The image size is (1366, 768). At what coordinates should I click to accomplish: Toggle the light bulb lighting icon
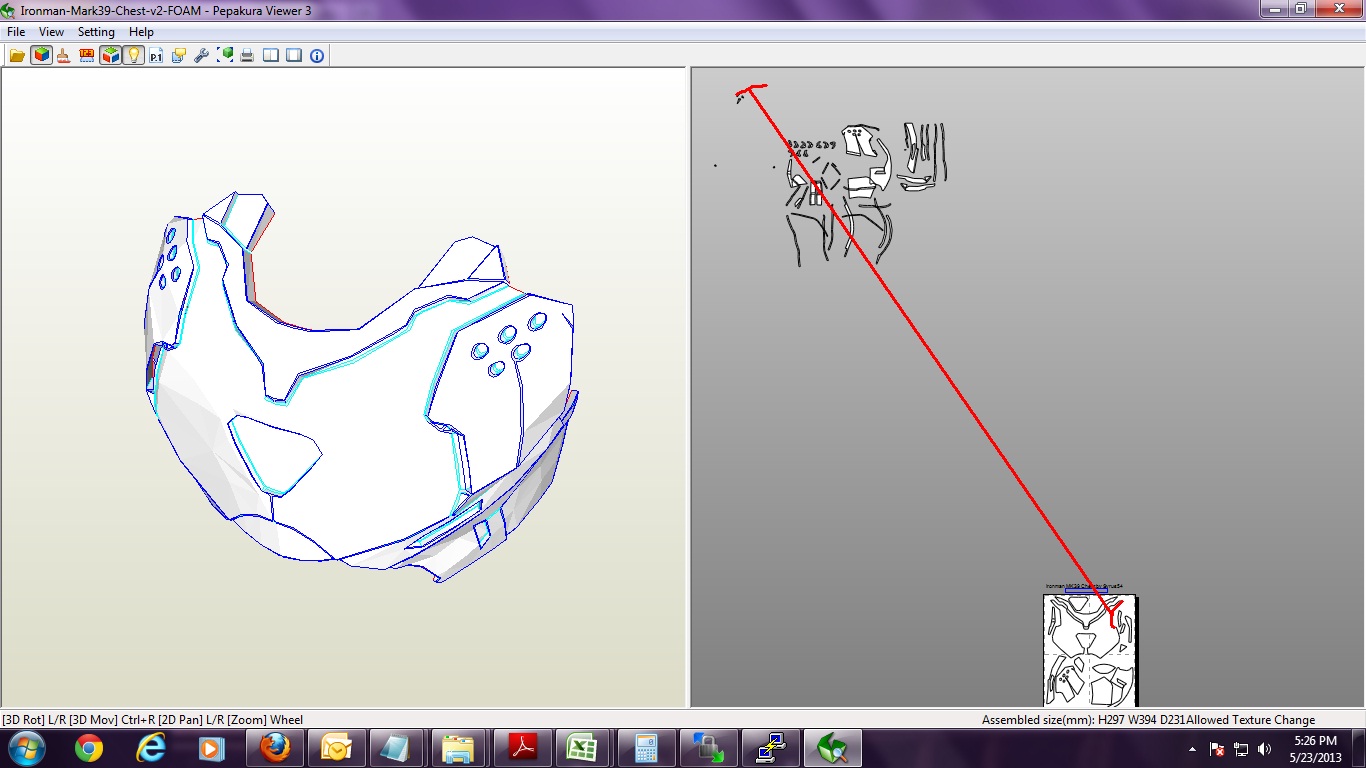coord(133,55)
